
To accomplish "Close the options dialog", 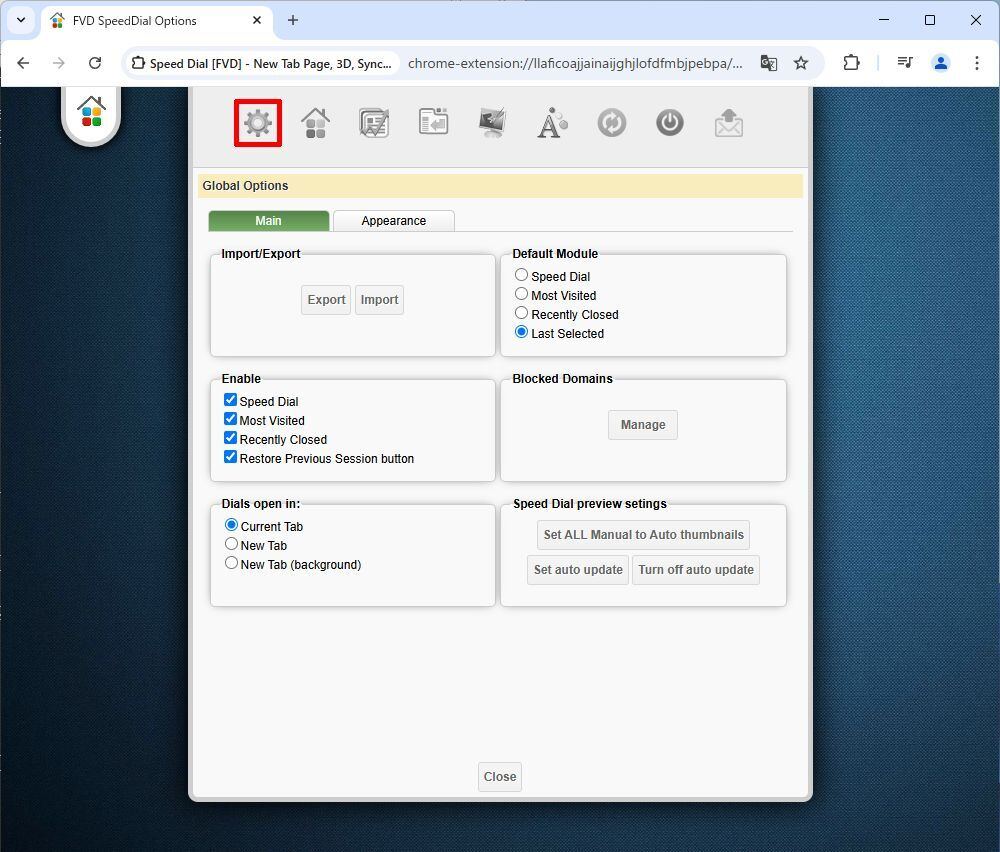I will coord(500,777).
